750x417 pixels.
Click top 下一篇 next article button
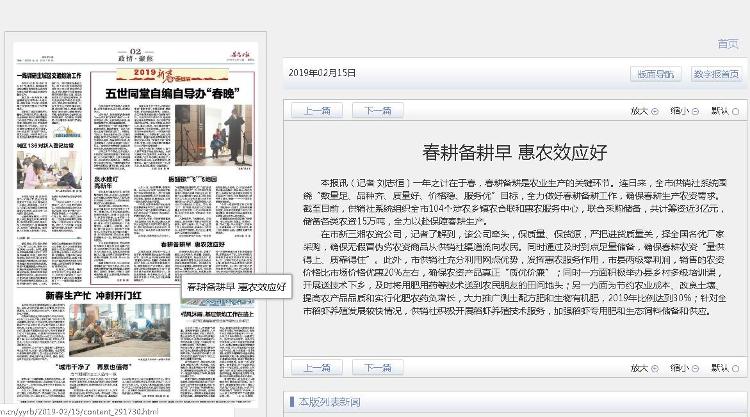pos(377,111)
